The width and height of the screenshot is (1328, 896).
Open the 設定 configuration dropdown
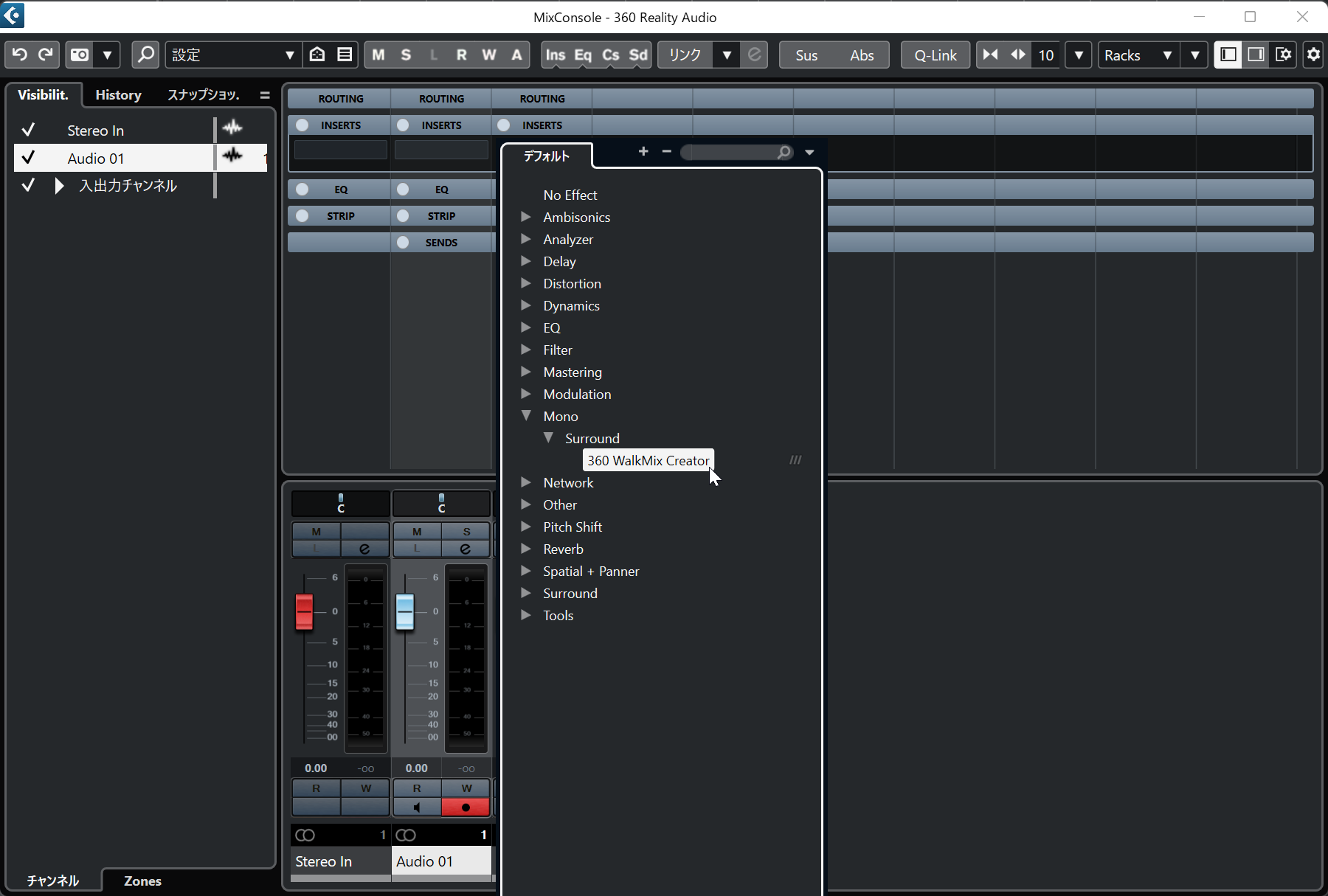tap(232, 55)
